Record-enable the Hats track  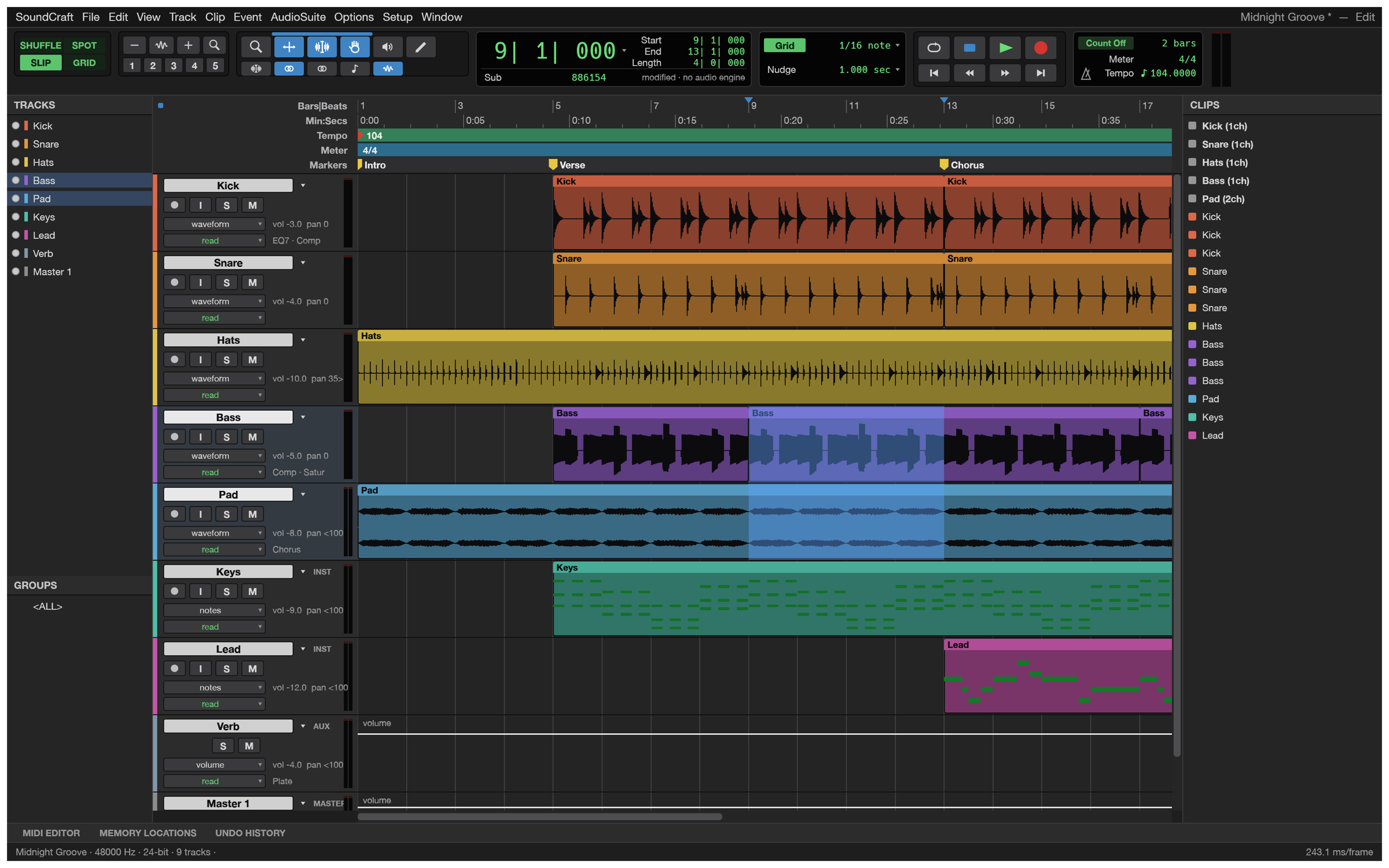point(174,359)
